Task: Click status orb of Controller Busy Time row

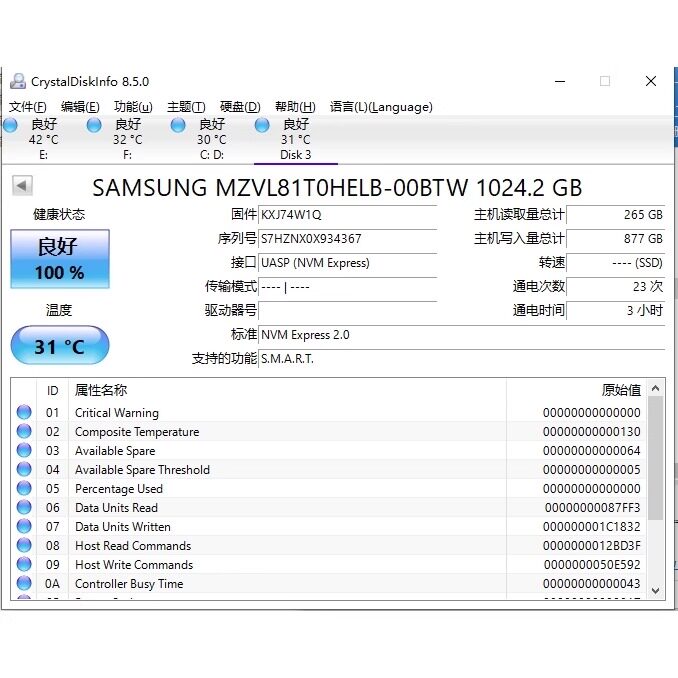Action: [x=24, y=583]
